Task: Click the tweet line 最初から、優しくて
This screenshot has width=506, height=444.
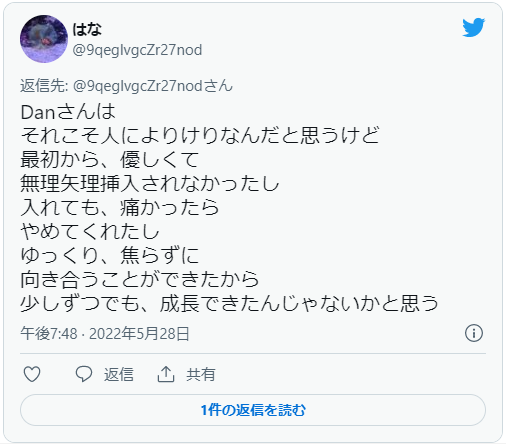Action: tap(110, 160)
